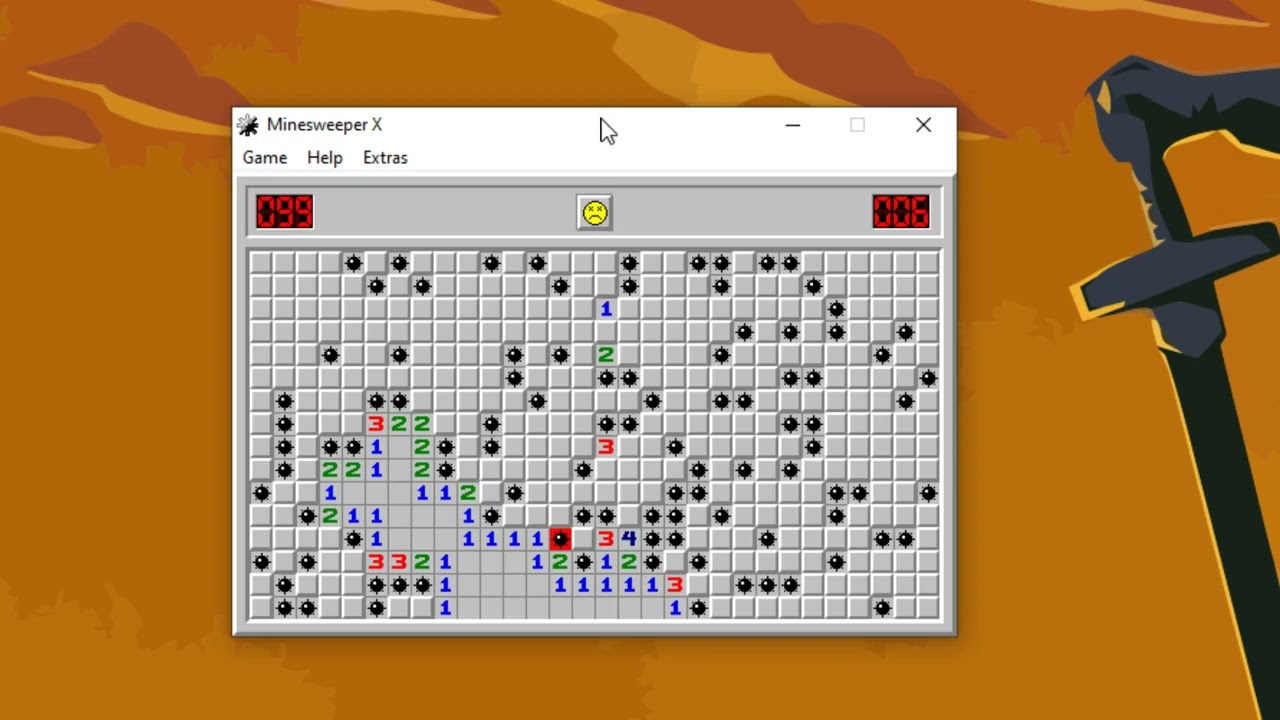Minimize the Minesweeper X window
The image size is (1280, 720).
click(793, 125)
